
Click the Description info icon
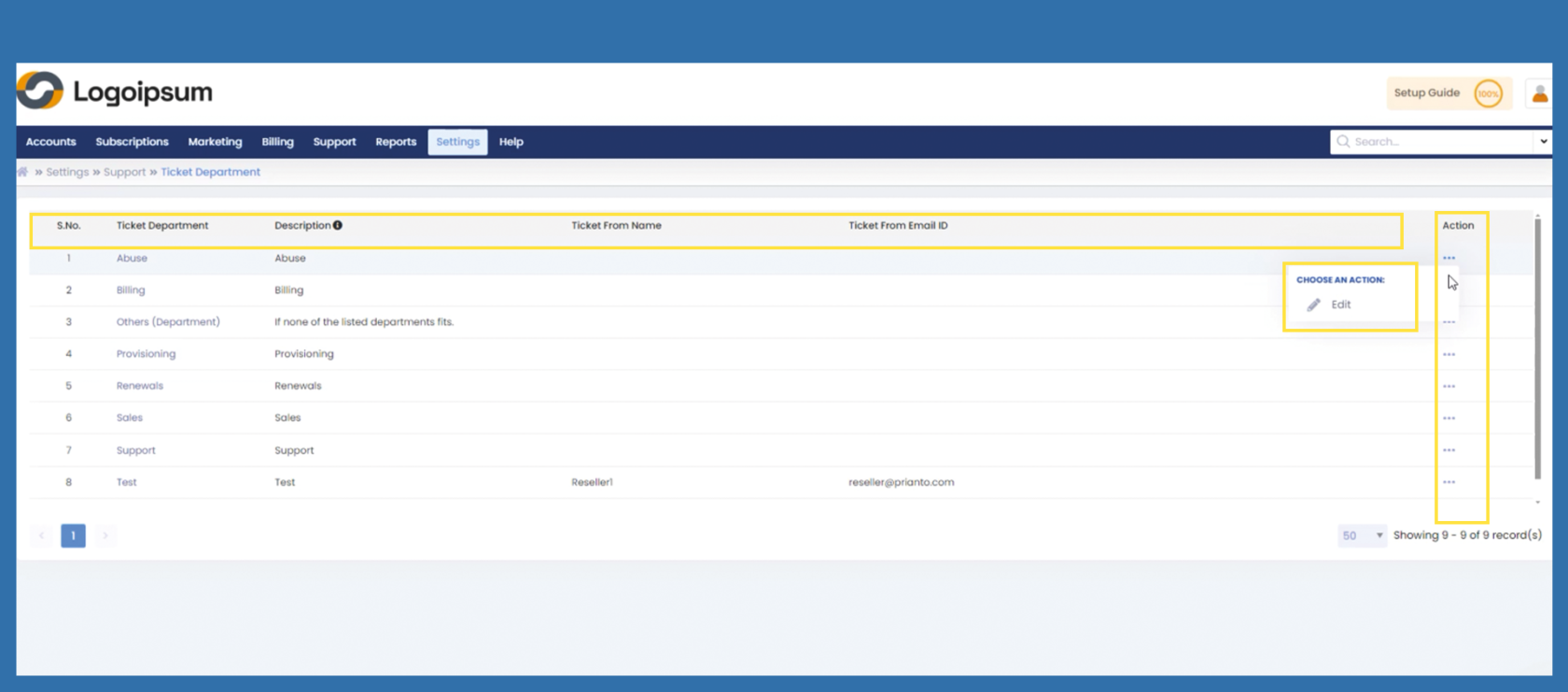click(338, 225)
